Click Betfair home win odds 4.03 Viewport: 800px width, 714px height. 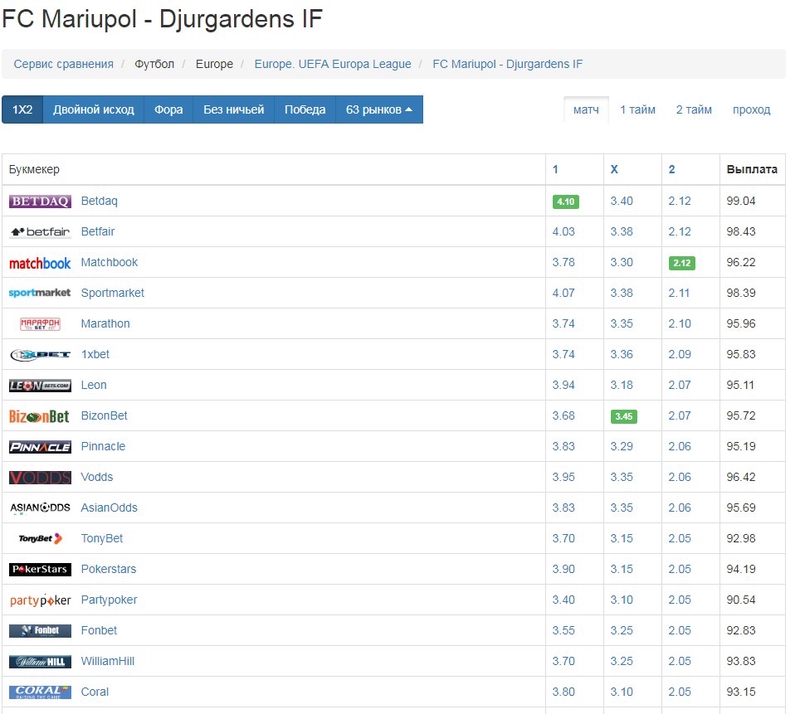tap(563, 232)
